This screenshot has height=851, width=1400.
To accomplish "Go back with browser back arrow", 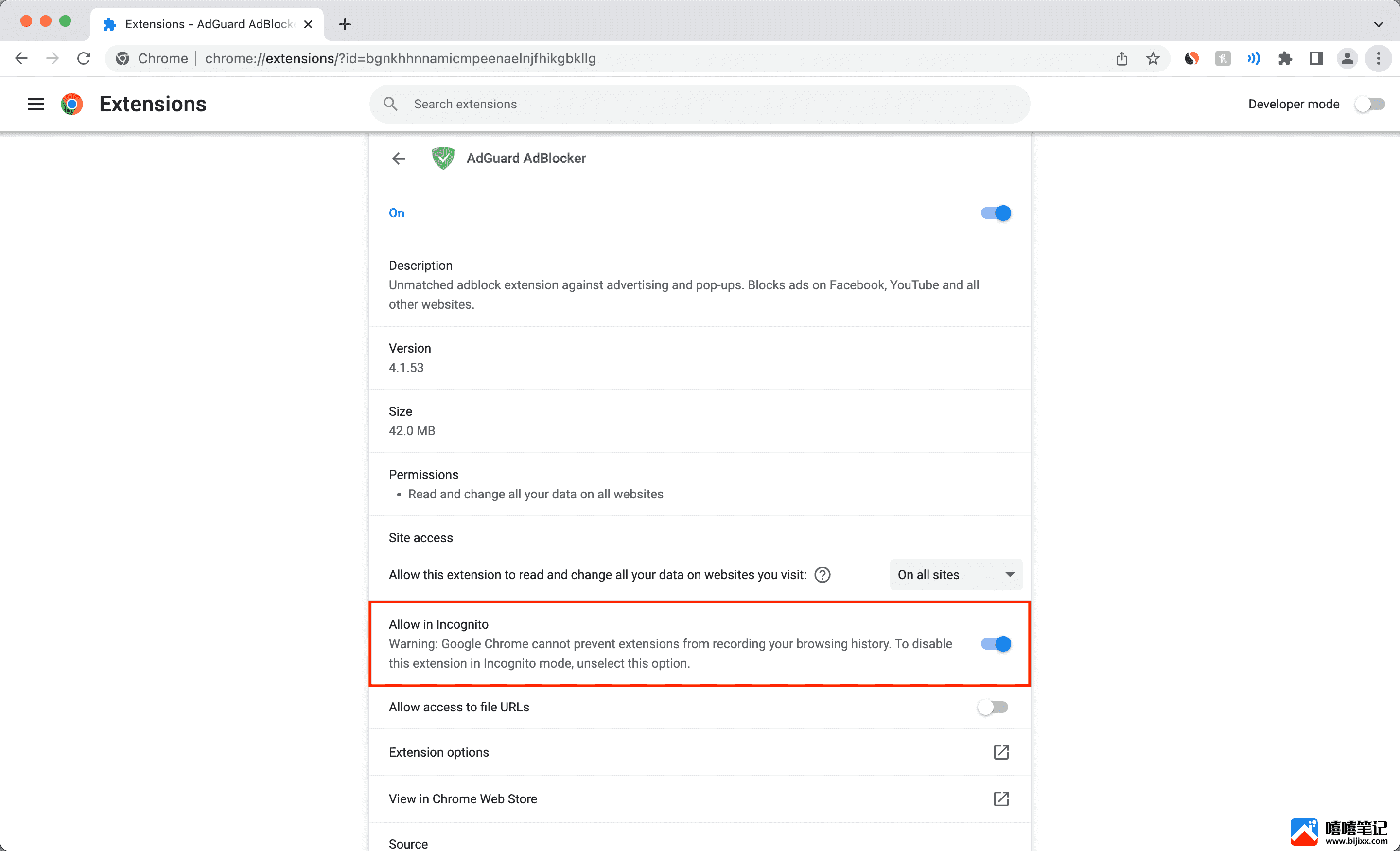I will pyautogui.click(x=21, y=58).
